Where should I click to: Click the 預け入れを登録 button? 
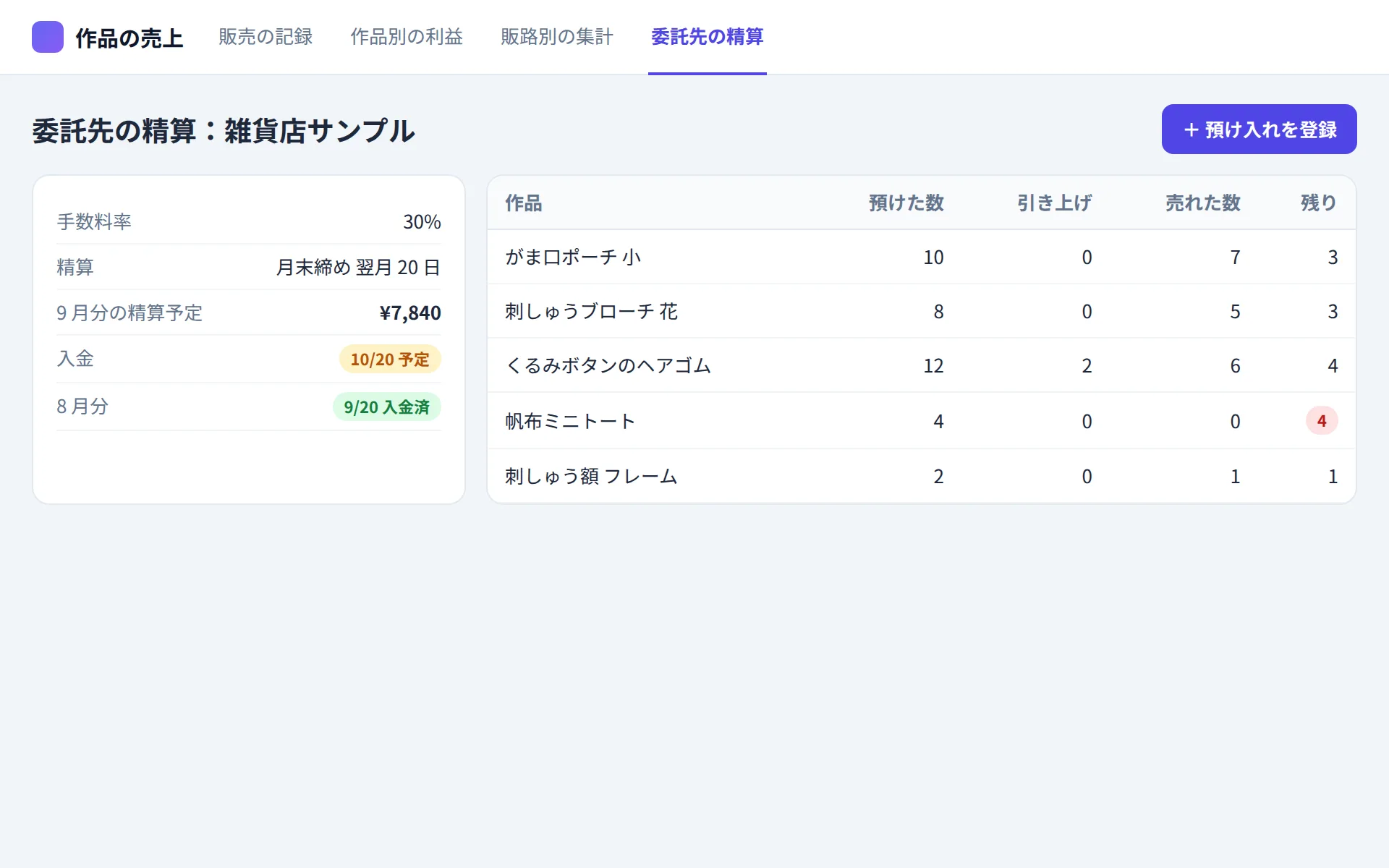[x=1259, y=129]
